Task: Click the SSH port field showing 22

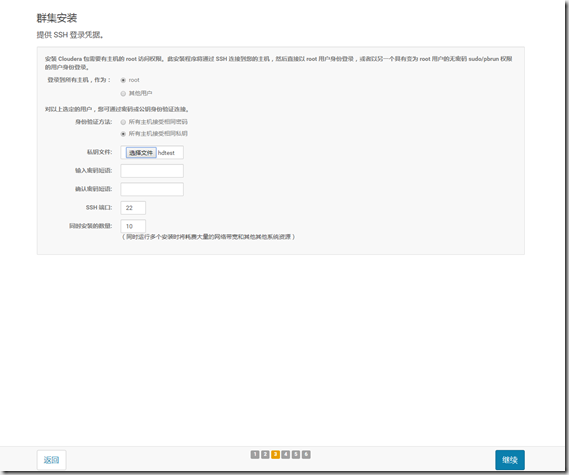Action: tap(133, 208)
